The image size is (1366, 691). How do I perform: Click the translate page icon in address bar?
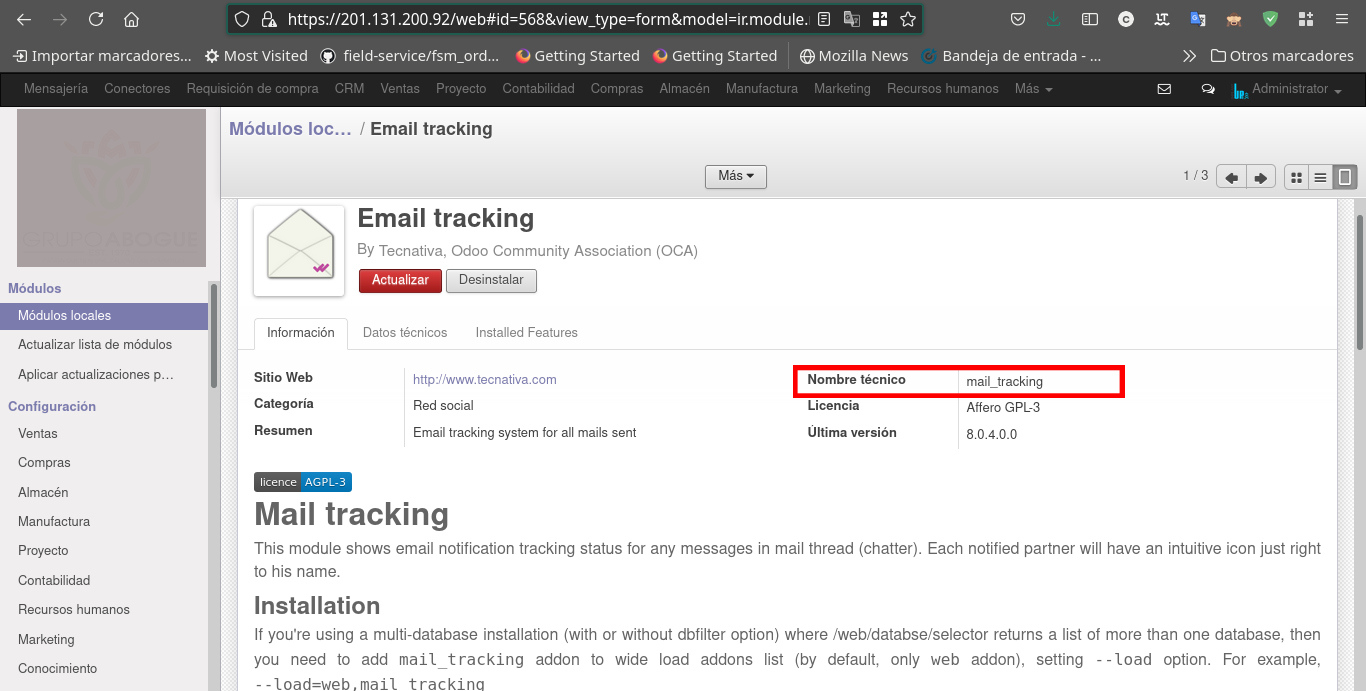[851, 19]
